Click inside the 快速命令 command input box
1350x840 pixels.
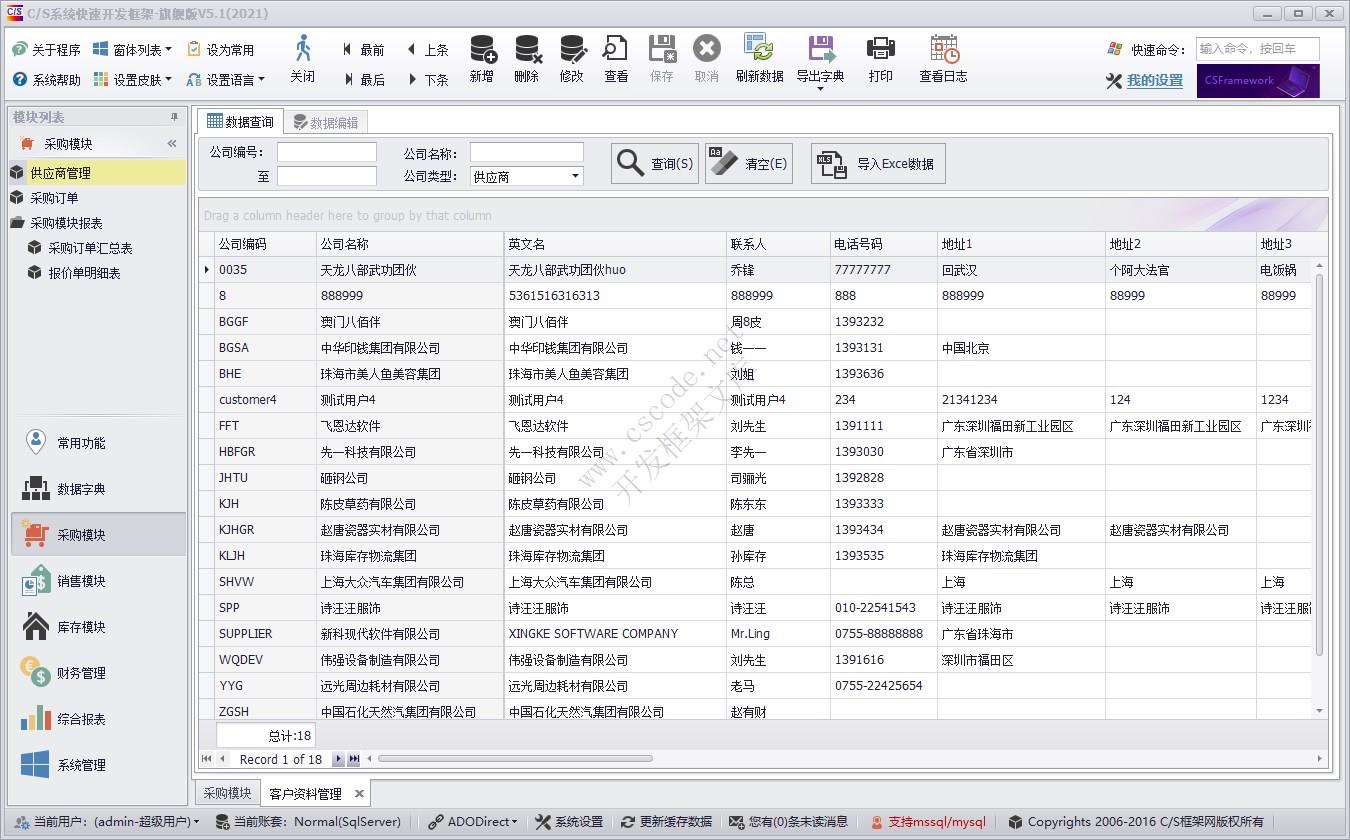coord(1255,48)
